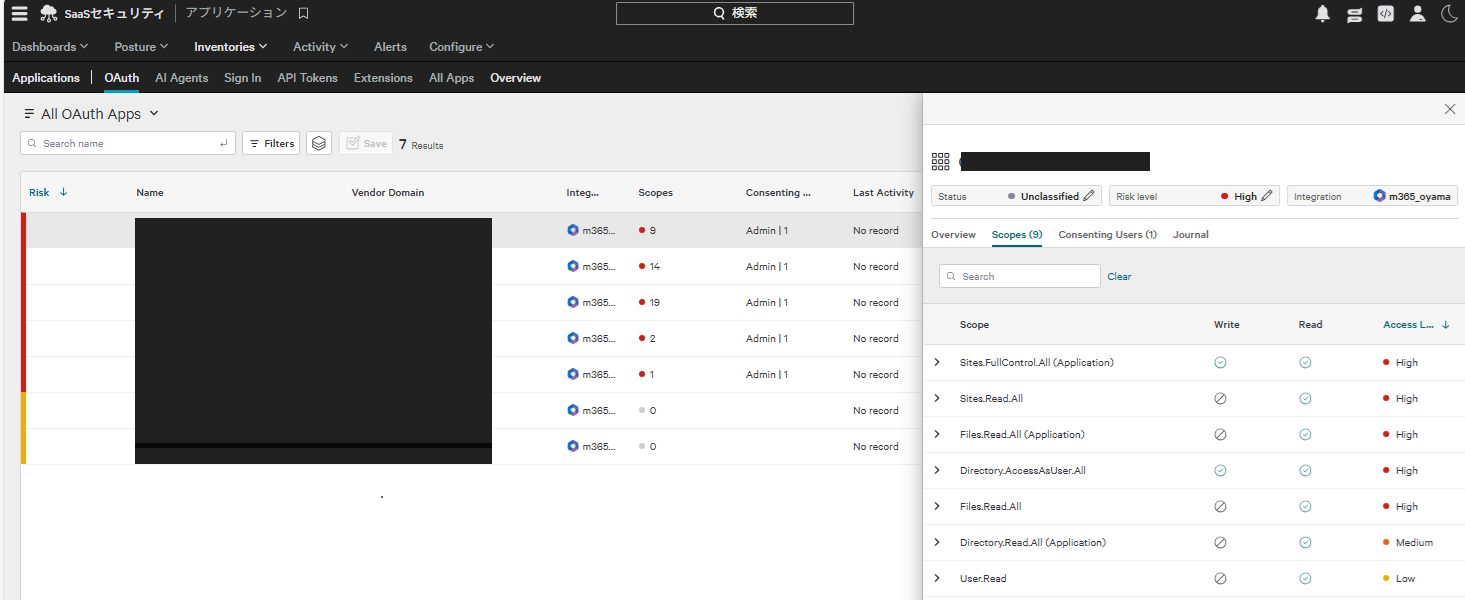
Task: Edit Risk level using pencil icon
Action: 1268,196
